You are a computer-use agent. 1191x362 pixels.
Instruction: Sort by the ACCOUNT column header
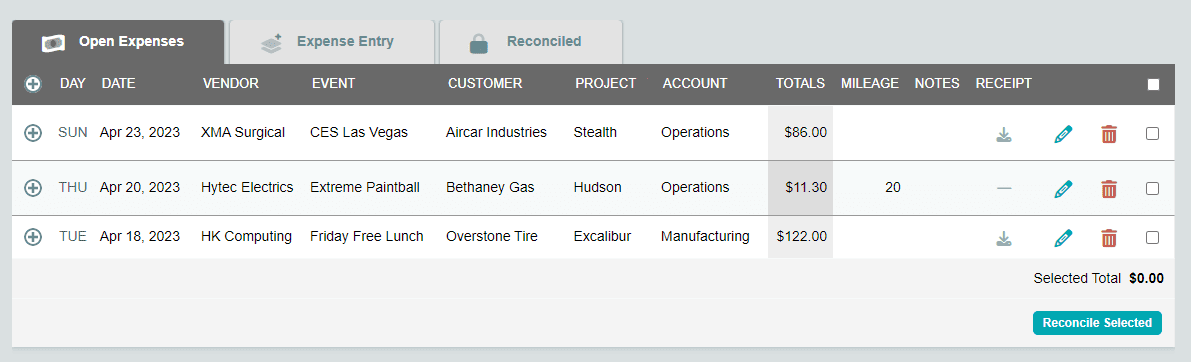pyautogui.click(x=695, y=83)
